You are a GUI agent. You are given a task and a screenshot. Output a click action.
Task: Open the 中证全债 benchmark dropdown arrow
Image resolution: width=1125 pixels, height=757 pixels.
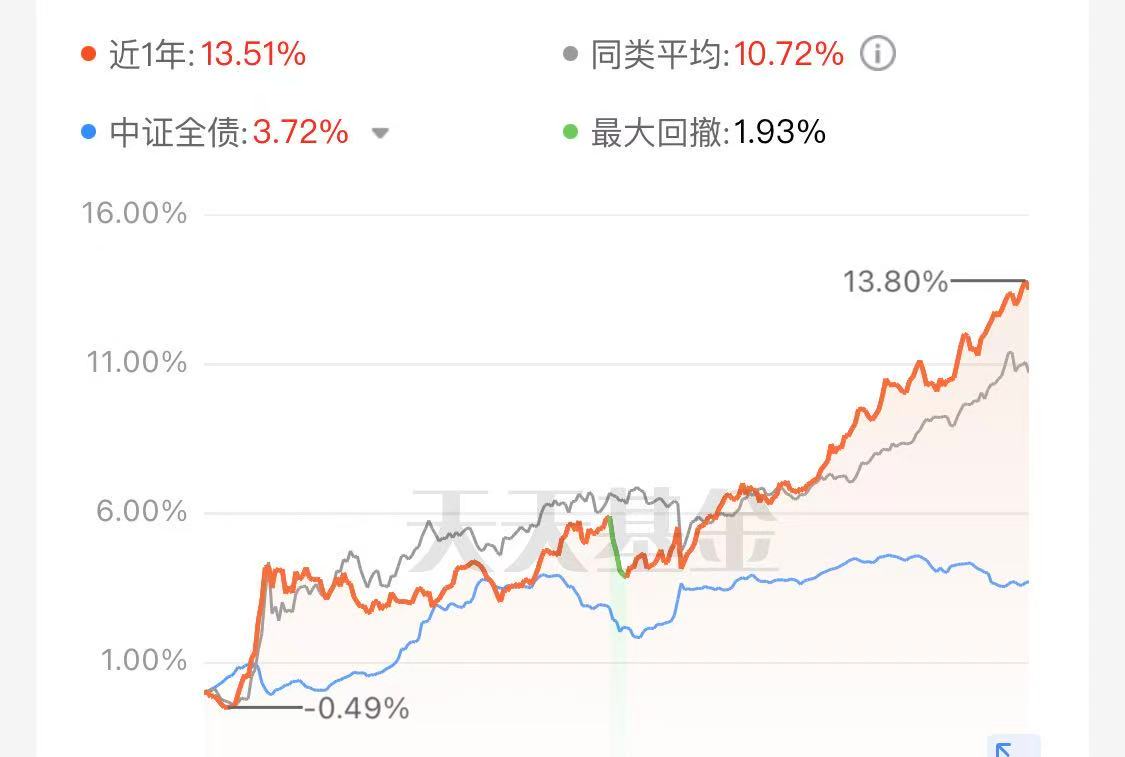380,133
